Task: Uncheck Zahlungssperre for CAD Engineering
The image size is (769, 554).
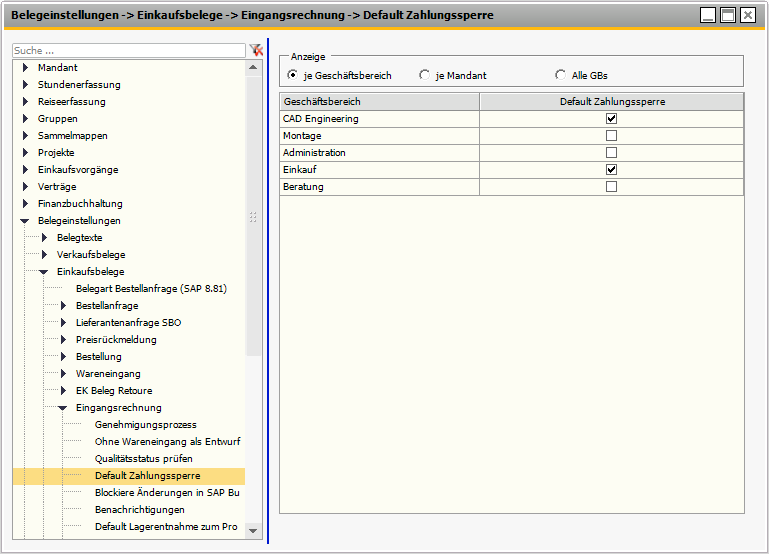Action: 612,118
